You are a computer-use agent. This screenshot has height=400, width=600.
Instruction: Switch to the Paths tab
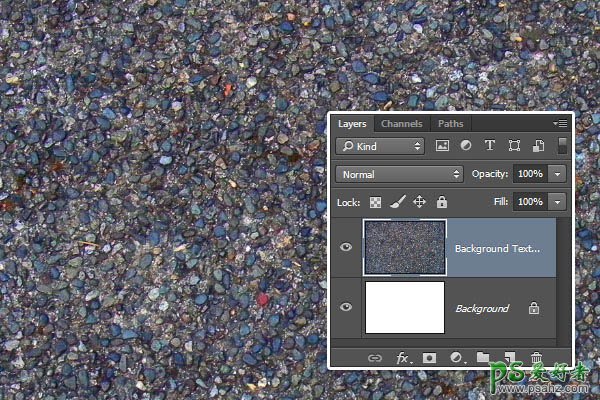450,124
